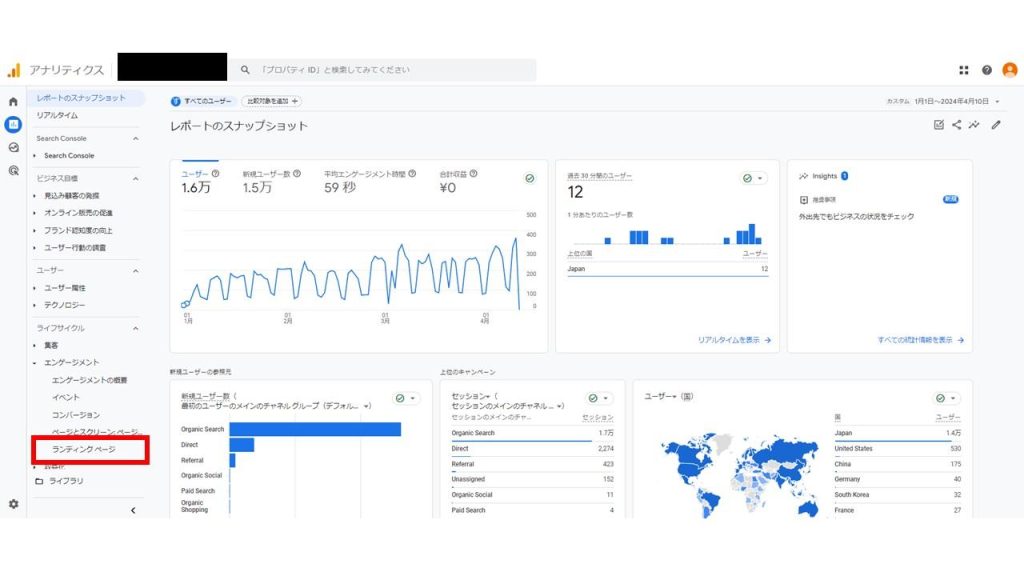The height and width of the screenshot is (576, 1024).
Task: Open check status dropdown on users chart card
Action: point(530,178)
